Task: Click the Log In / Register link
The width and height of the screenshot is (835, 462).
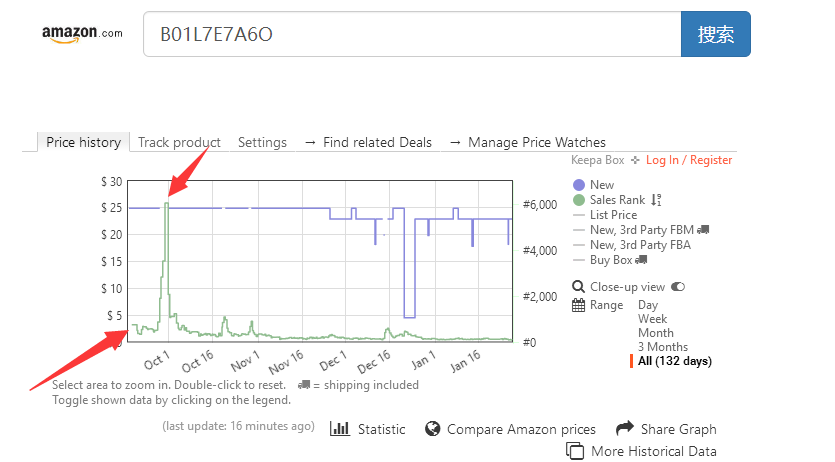Action: tap(689, 160)
